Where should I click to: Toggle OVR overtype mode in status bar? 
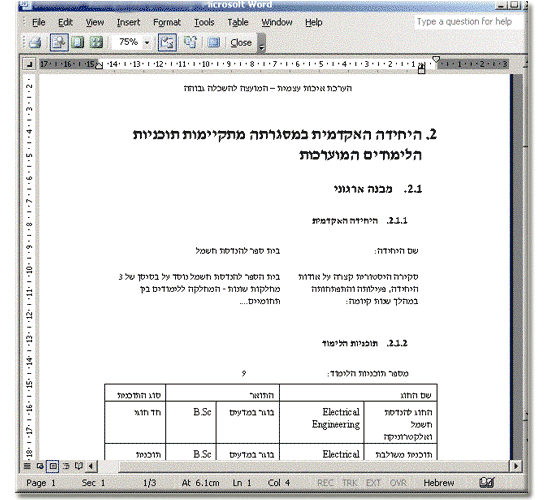[x=398, y=483]
